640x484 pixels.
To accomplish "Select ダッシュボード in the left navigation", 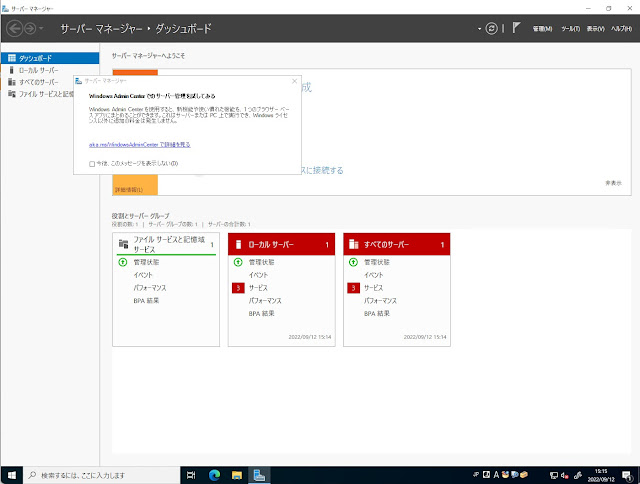I will point(50,58).
